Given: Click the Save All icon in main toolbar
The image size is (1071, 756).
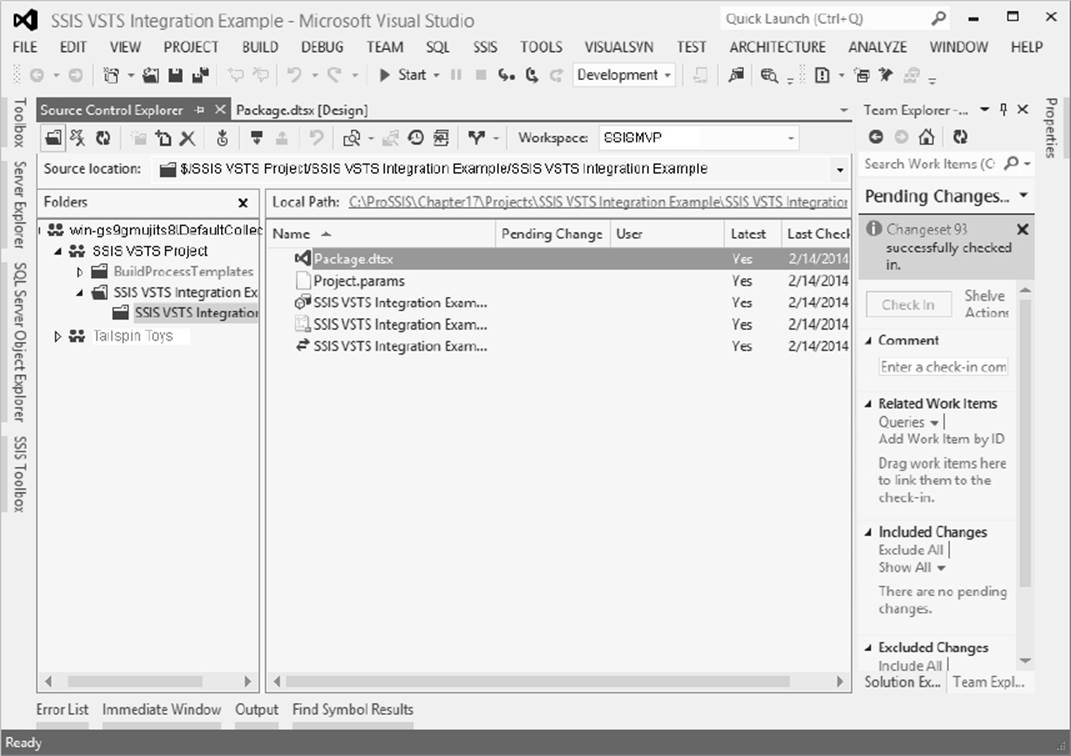Looking at the screenshot, I should pyautogui.click(x=200, y=75).
